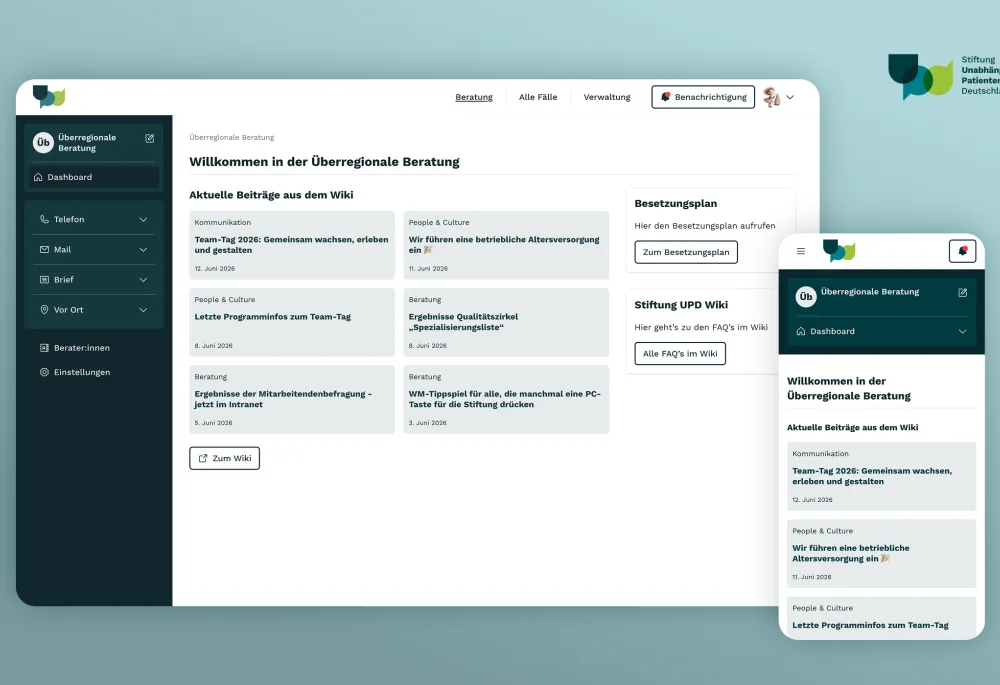
Task: Open mobile view Team-Tag 2026 article card
Action: coord(881,476)
